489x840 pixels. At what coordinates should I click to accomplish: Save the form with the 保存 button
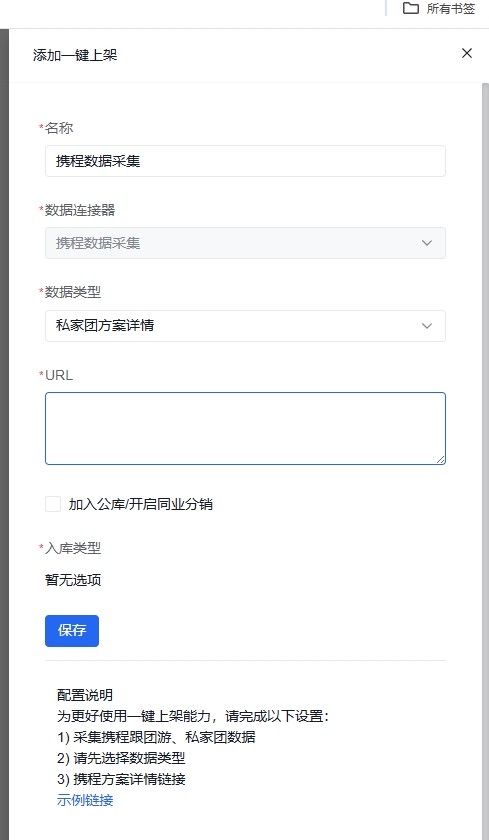click(x=72, y=631)
